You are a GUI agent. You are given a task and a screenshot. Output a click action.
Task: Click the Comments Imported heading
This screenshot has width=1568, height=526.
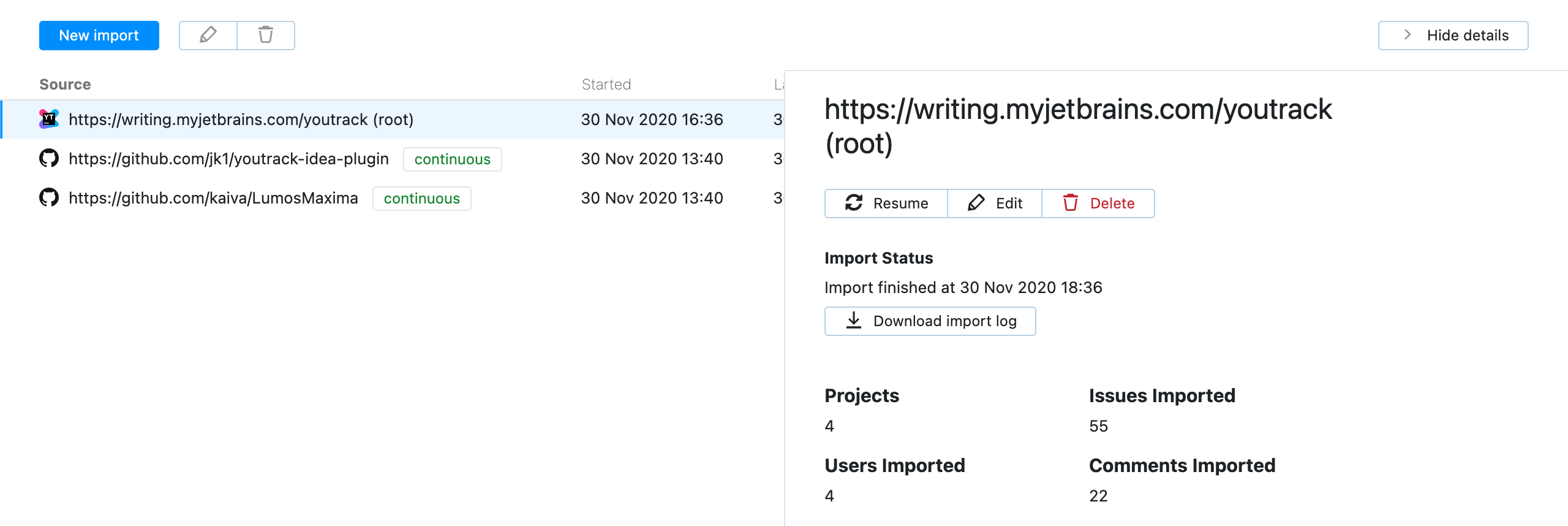point(1182,465)
